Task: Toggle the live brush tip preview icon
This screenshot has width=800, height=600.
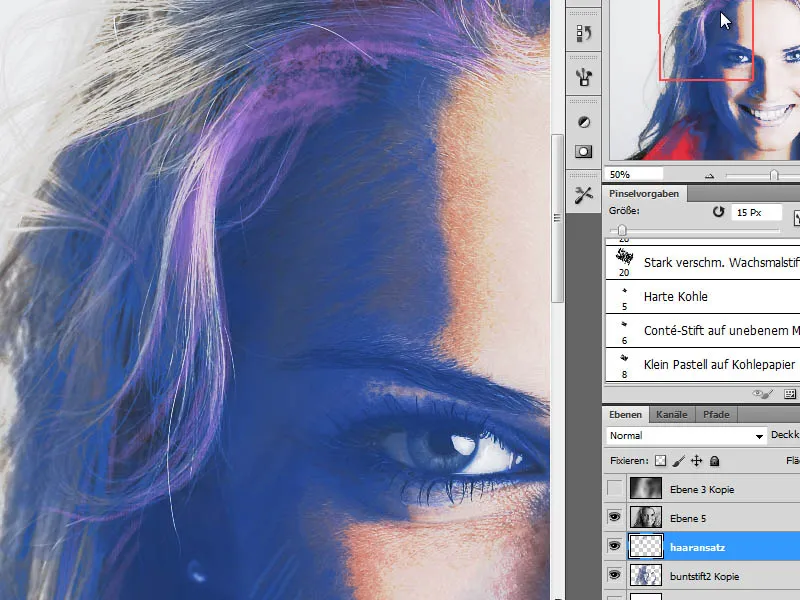Action: coord(763,394)
